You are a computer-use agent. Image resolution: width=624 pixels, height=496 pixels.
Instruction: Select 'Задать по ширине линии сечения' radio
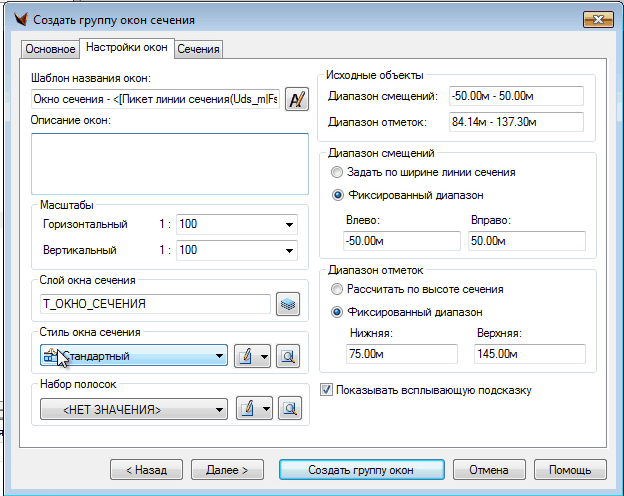pyautogui.click(x=336, y=172)
